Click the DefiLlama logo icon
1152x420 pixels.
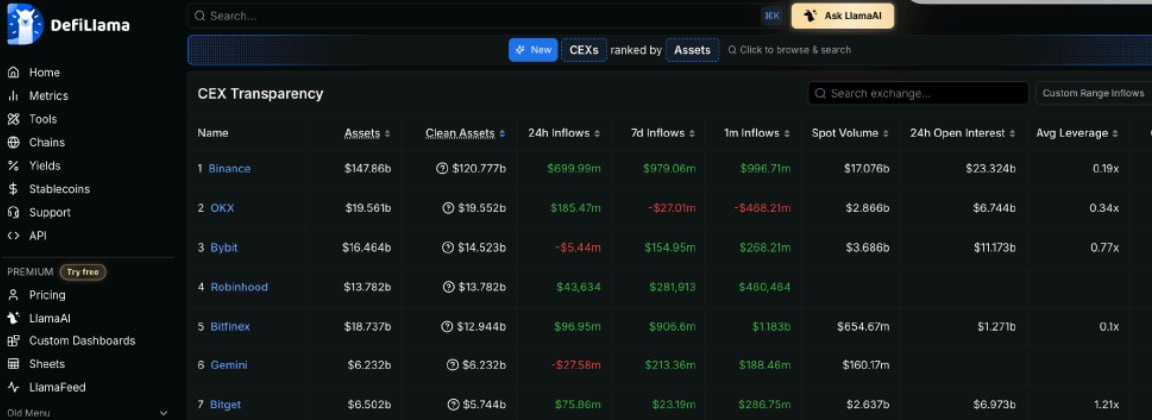point(24,24)
